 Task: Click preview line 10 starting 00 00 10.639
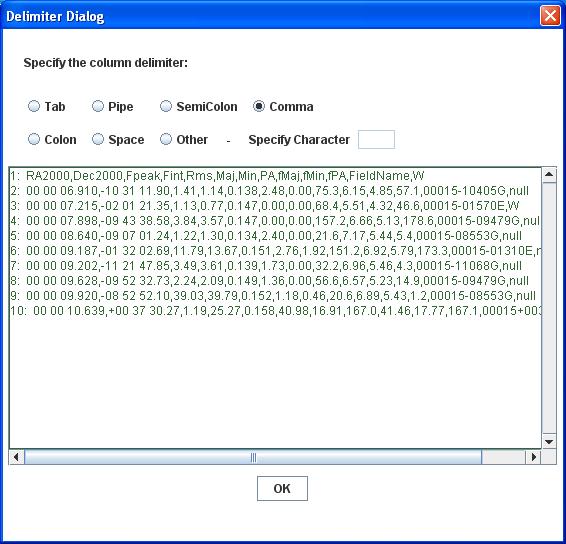coord(275,310)
